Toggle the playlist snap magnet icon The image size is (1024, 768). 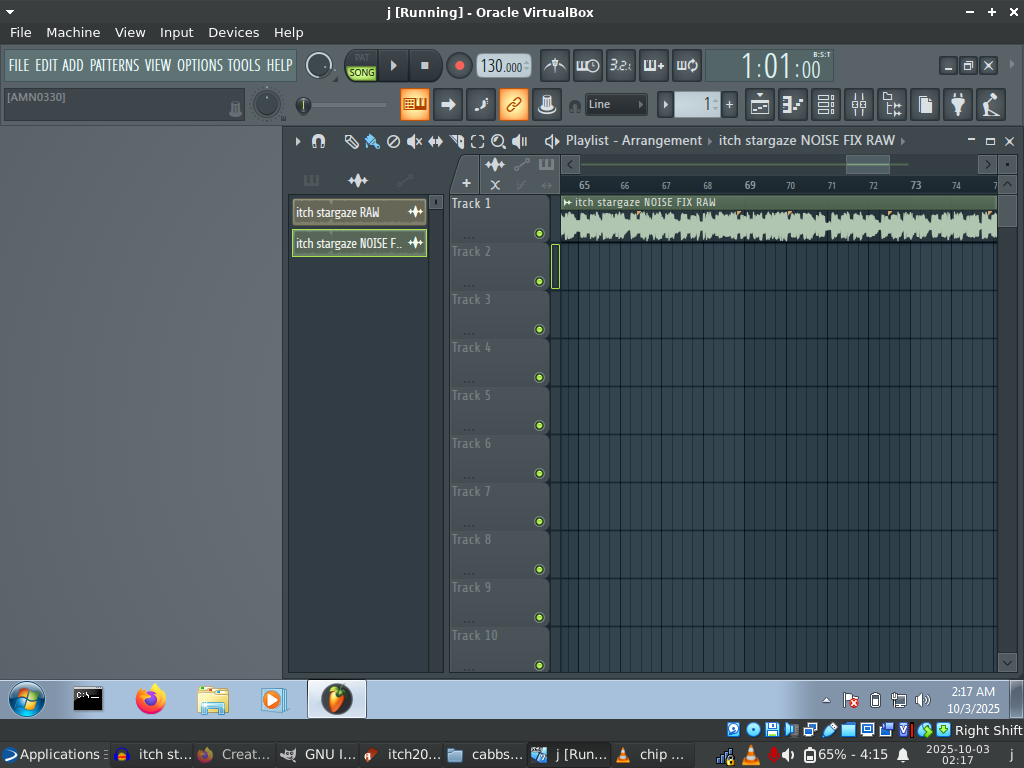318,141
